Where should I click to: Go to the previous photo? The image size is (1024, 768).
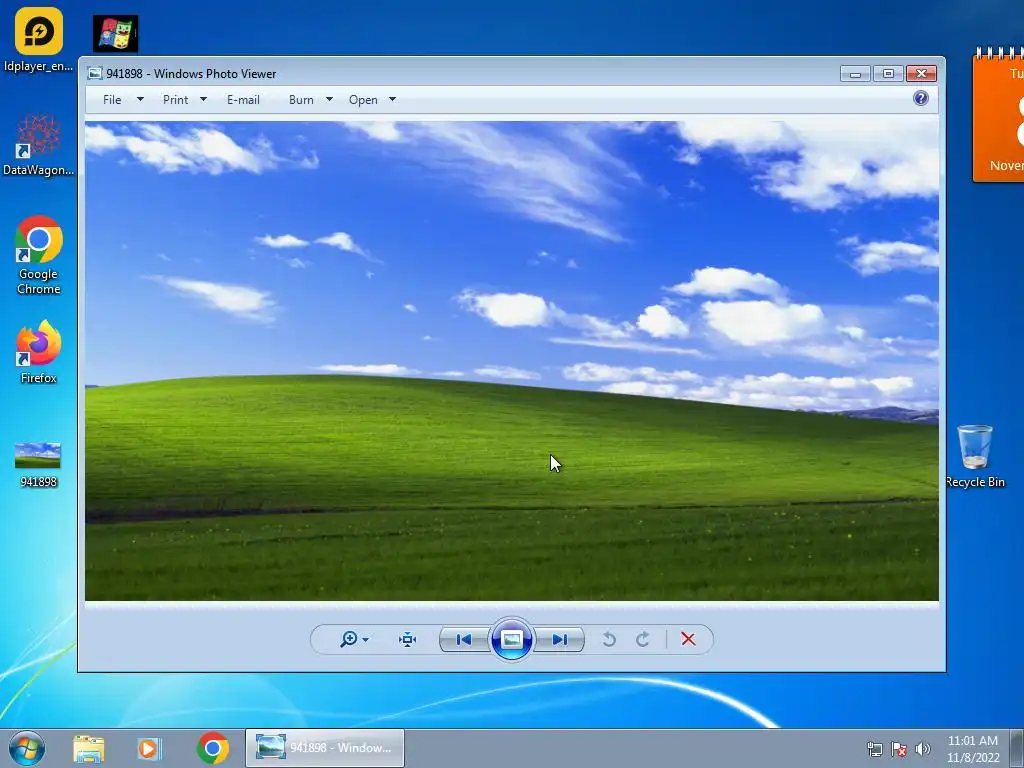(464, 639)
